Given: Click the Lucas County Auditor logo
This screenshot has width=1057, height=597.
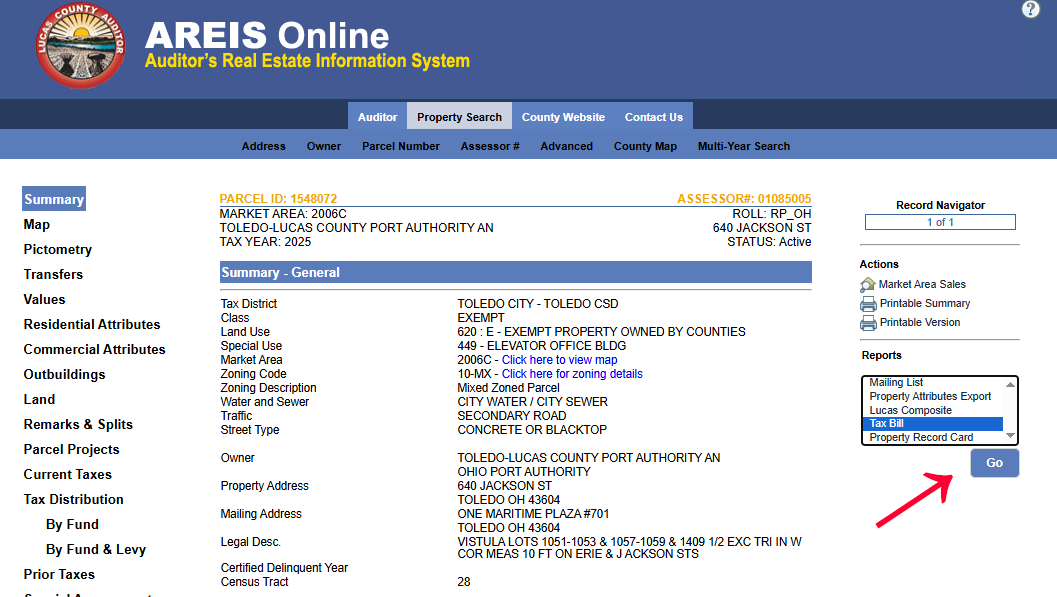Looking at the screenshot, I should pyautogui.click(x=80, y=46).
